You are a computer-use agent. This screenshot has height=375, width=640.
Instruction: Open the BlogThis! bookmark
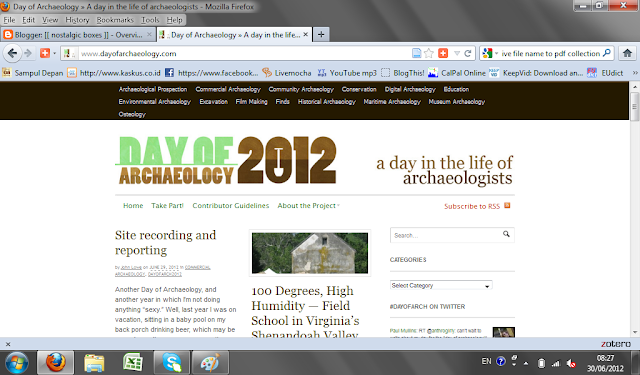(x=403, y=73)
